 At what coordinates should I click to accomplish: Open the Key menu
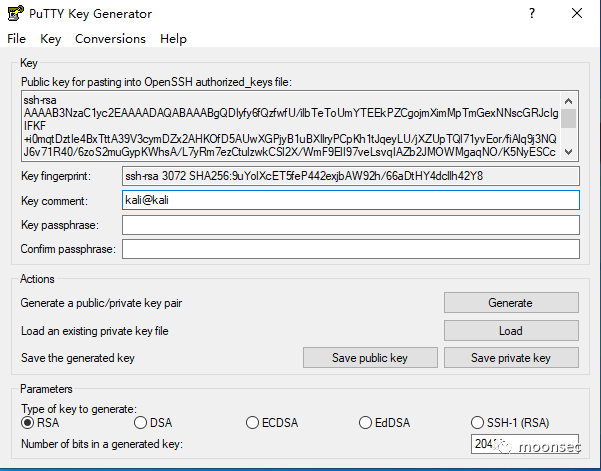tap(51, 39)
